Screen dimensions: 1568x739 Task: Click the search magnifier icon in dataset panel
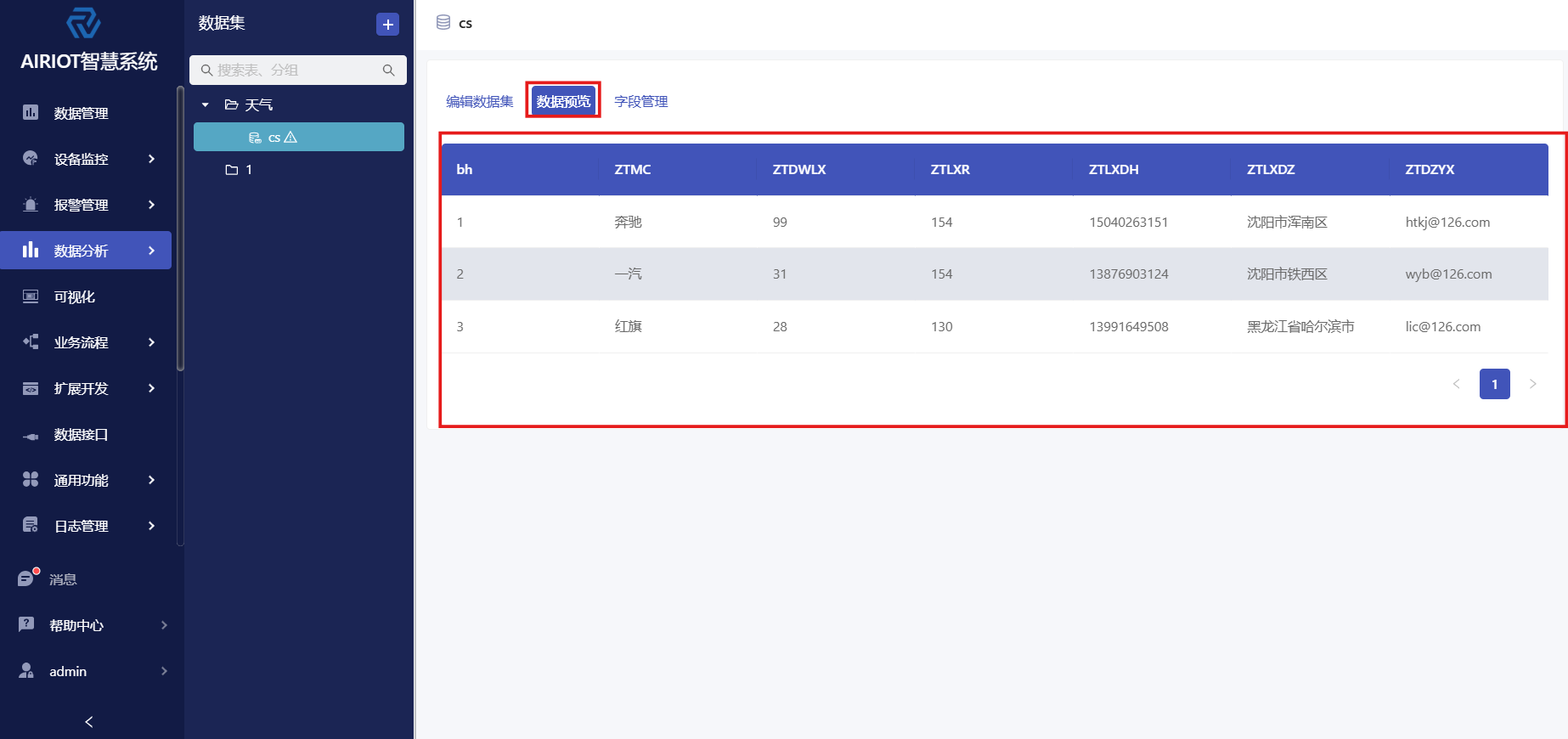coord(388,71)
